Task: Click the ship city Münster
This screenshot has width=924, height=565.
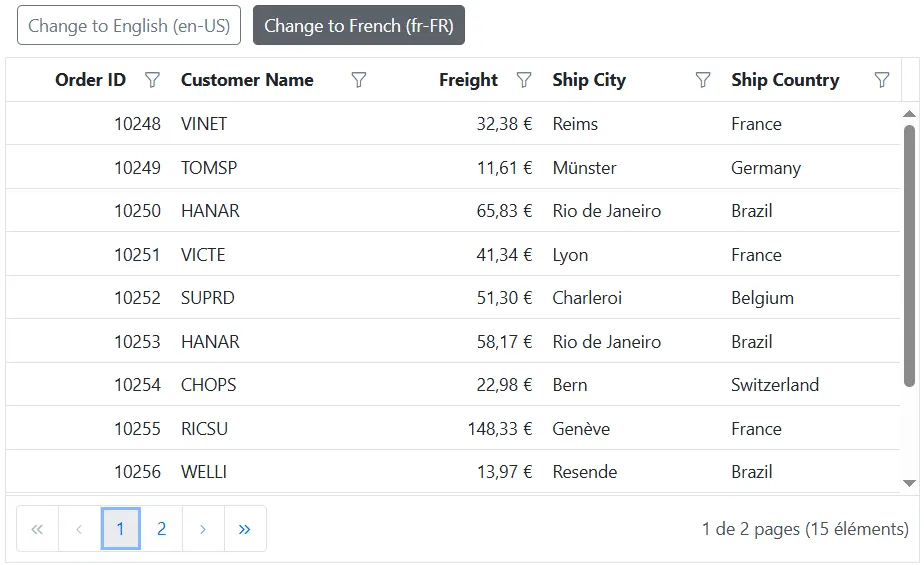Action: 585,168
